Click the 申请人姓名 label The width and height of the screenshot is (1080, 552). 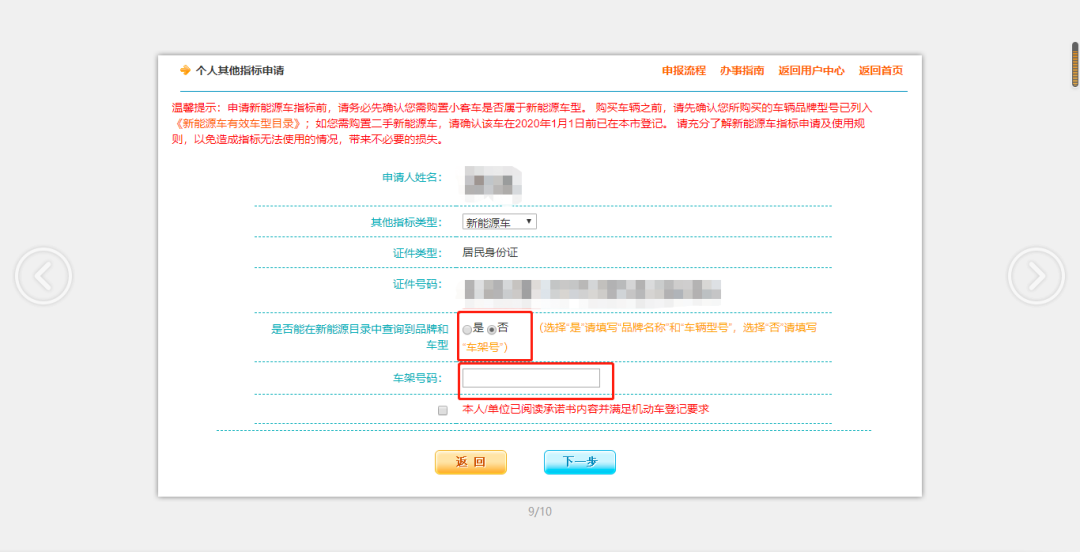pos(411,177)
